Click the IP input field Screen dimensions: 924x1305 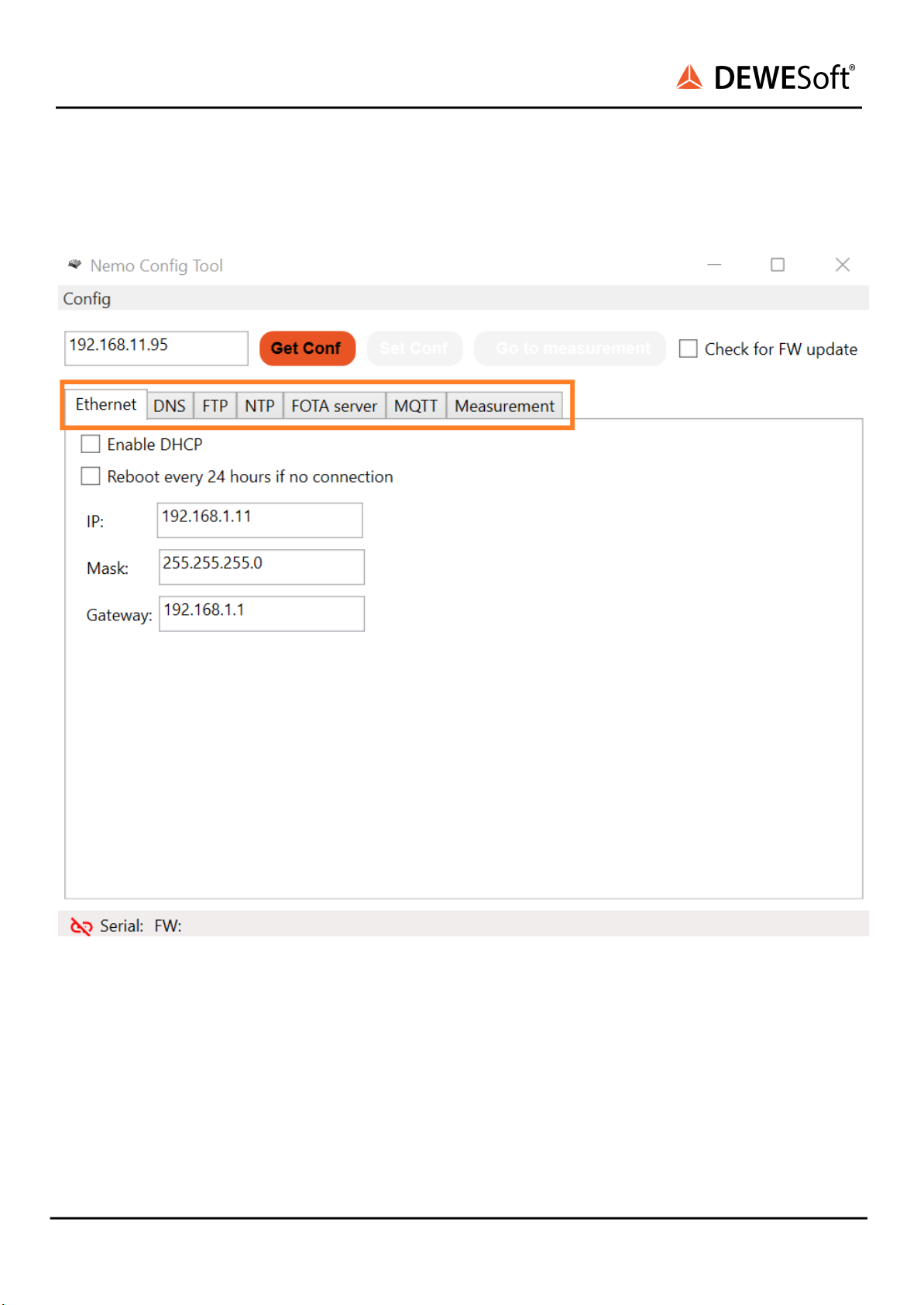(260, 520)
